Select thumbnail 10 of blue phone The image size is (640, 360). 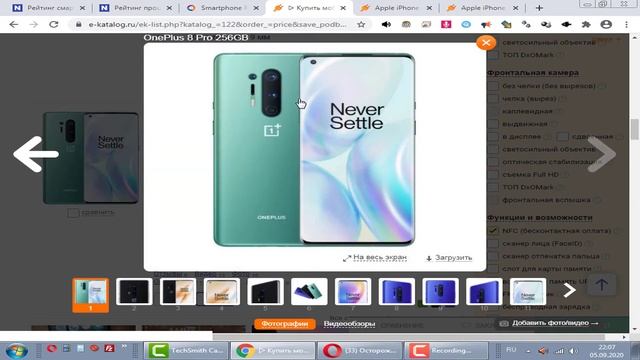pos(484,291)
